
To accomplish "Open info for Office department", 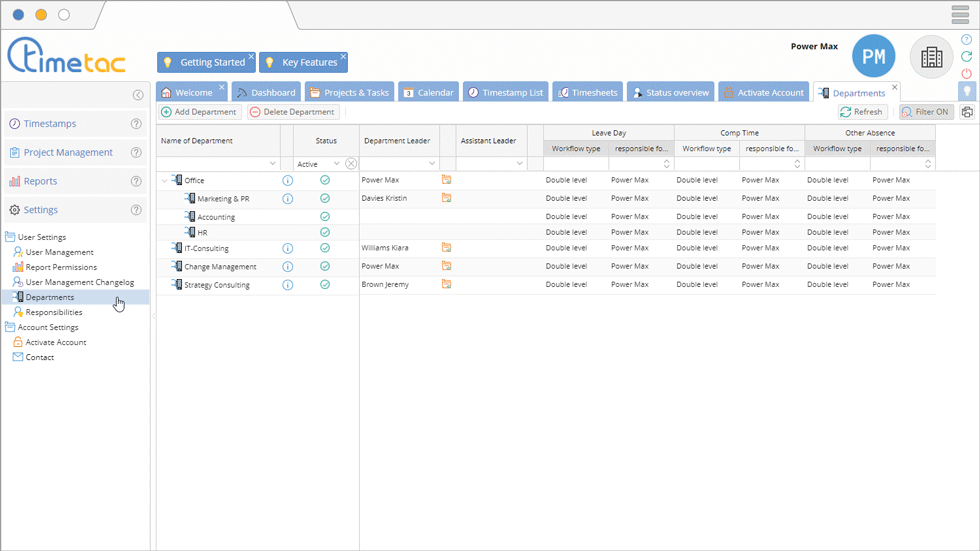I will click(288, 181).
